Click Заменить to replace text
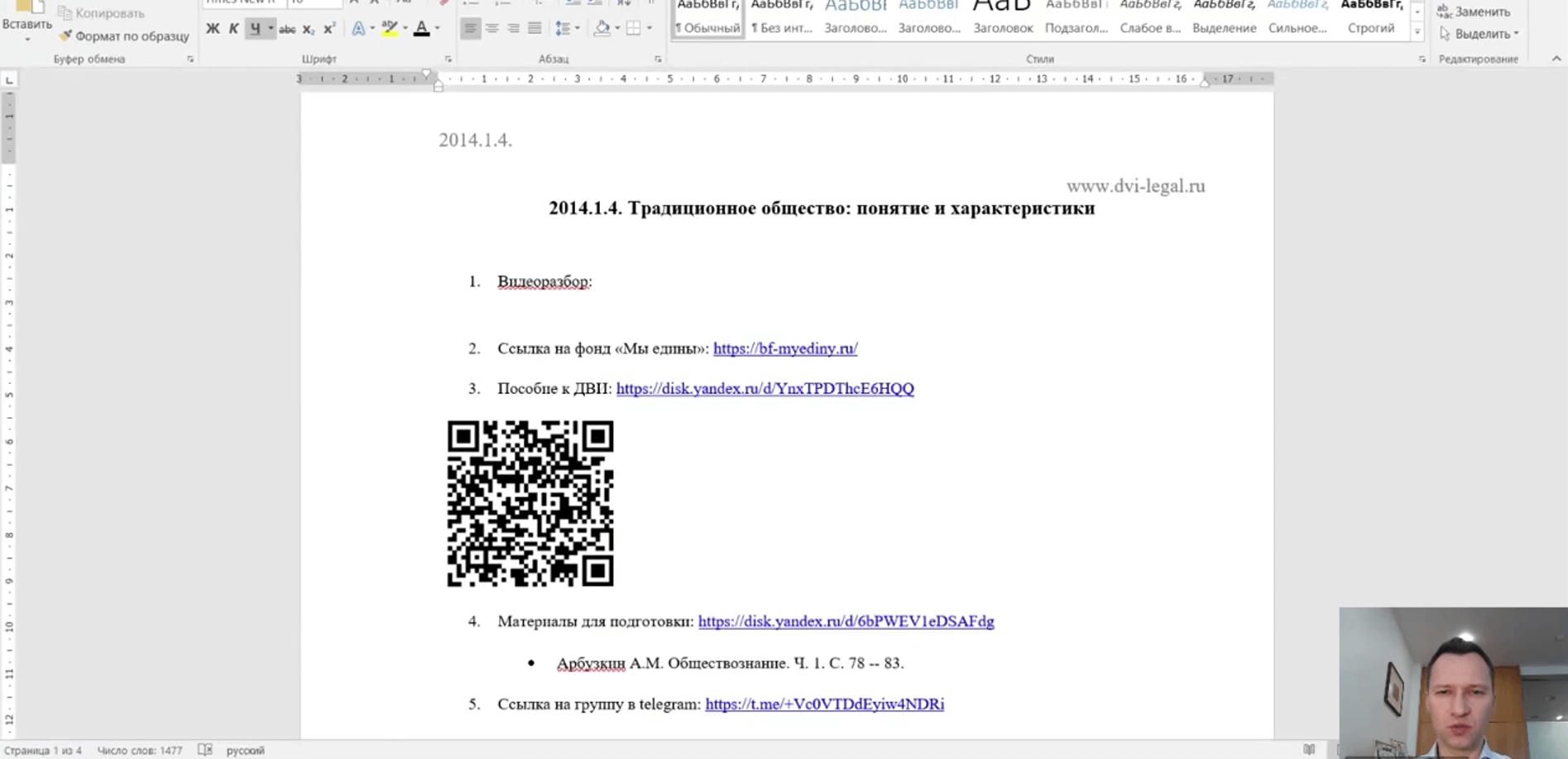Image resolution: width=1568 pixels, height=759 pixels. pyautogui.click(x=1474, y=12)
